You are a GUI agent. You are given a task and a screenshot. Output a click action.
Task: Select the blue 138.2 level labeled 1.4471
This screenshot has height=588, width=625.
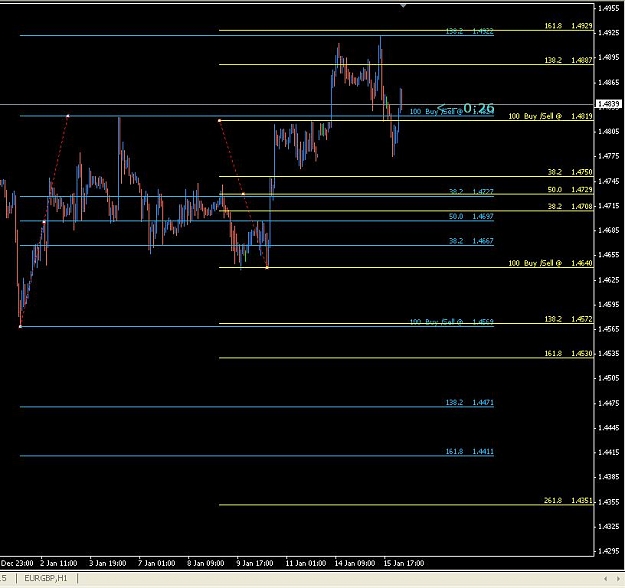point(470,403)
